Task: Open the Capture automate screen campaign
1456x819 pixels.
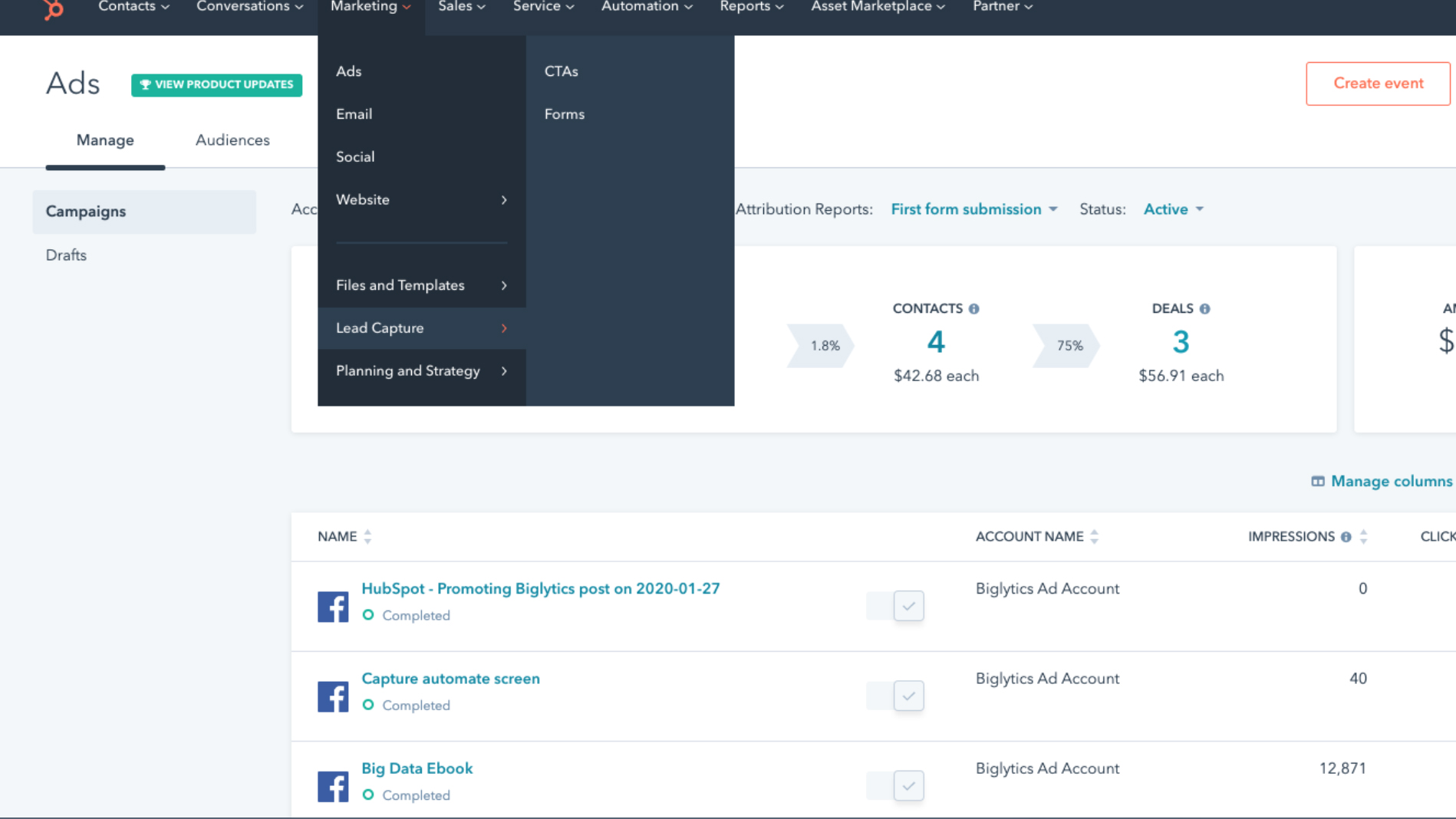Action: point(450,679)
